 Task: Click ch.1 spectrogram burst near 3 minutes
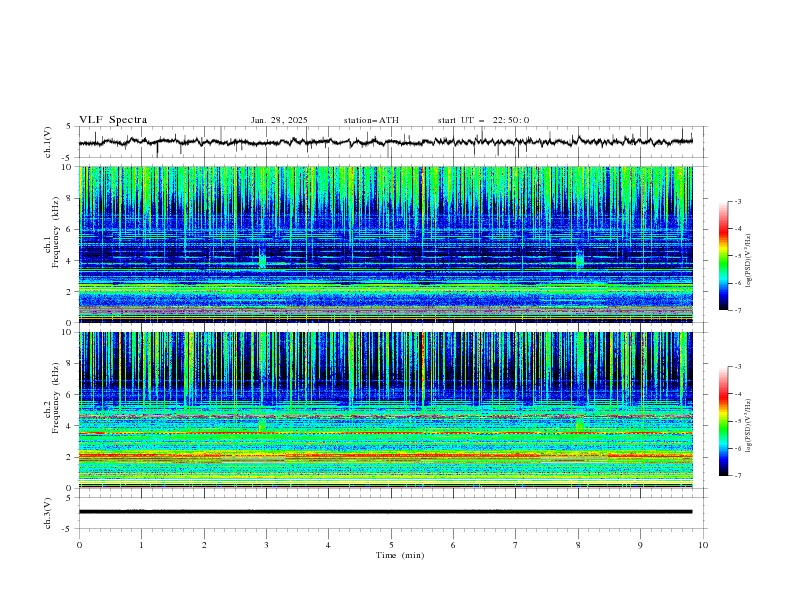tap(262, 259)
